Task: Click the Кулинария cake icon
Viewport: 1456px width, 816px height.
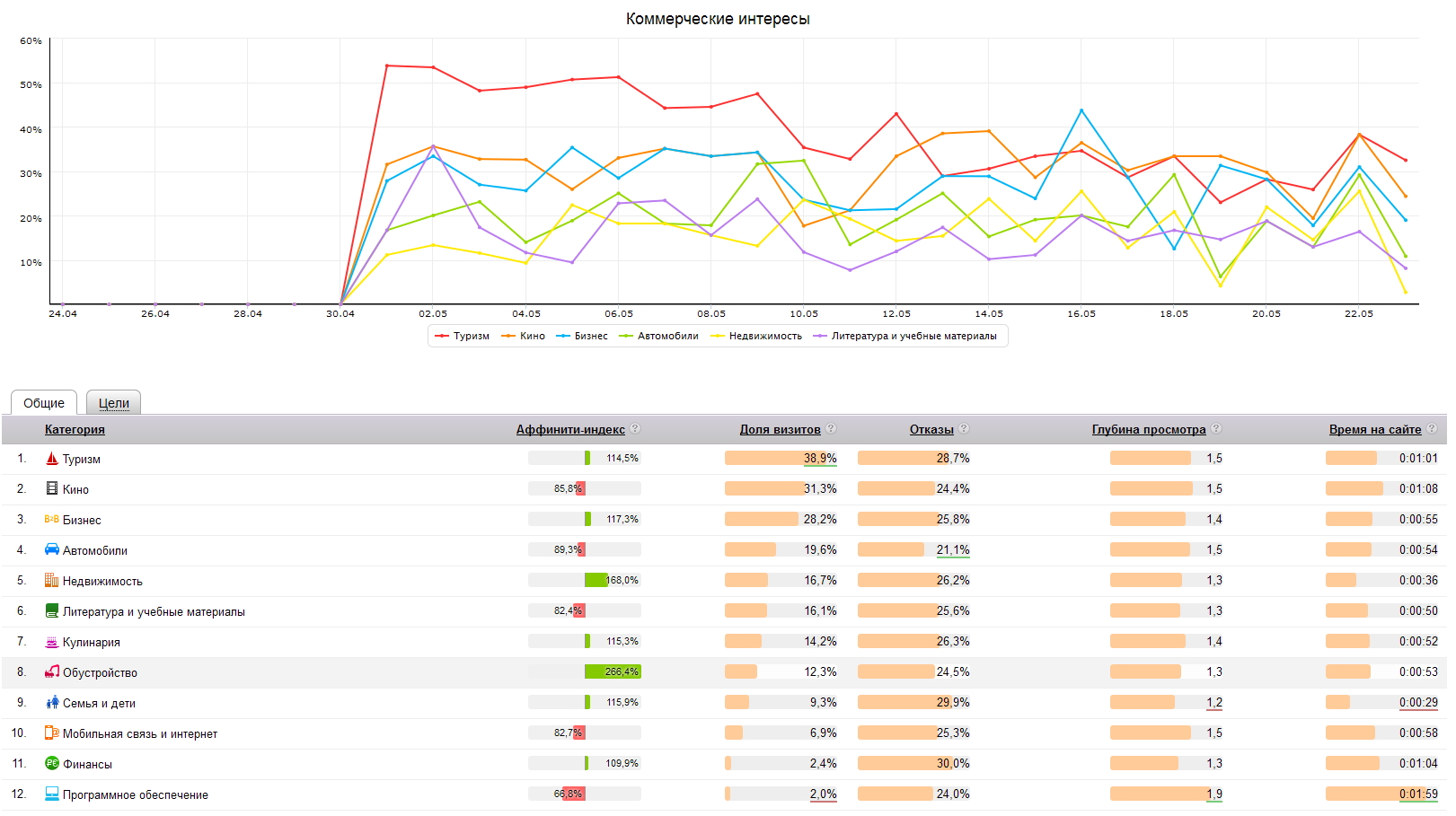Action: coord(52,641)
